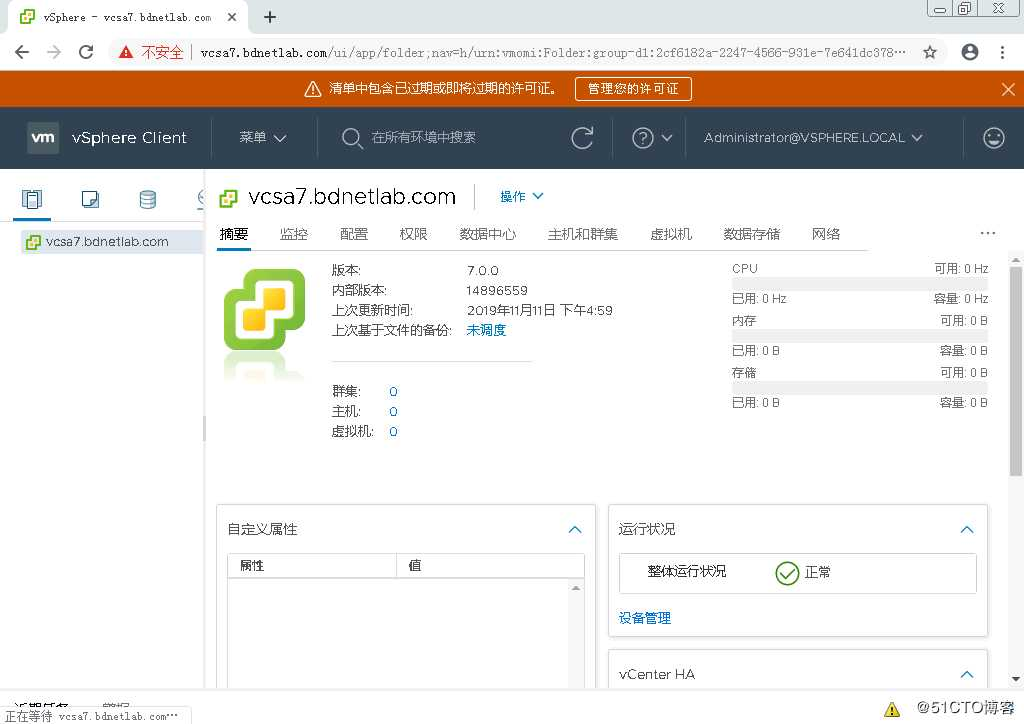Click the browser back arrow
1024x724 pixels.
[x=22, y=52]
